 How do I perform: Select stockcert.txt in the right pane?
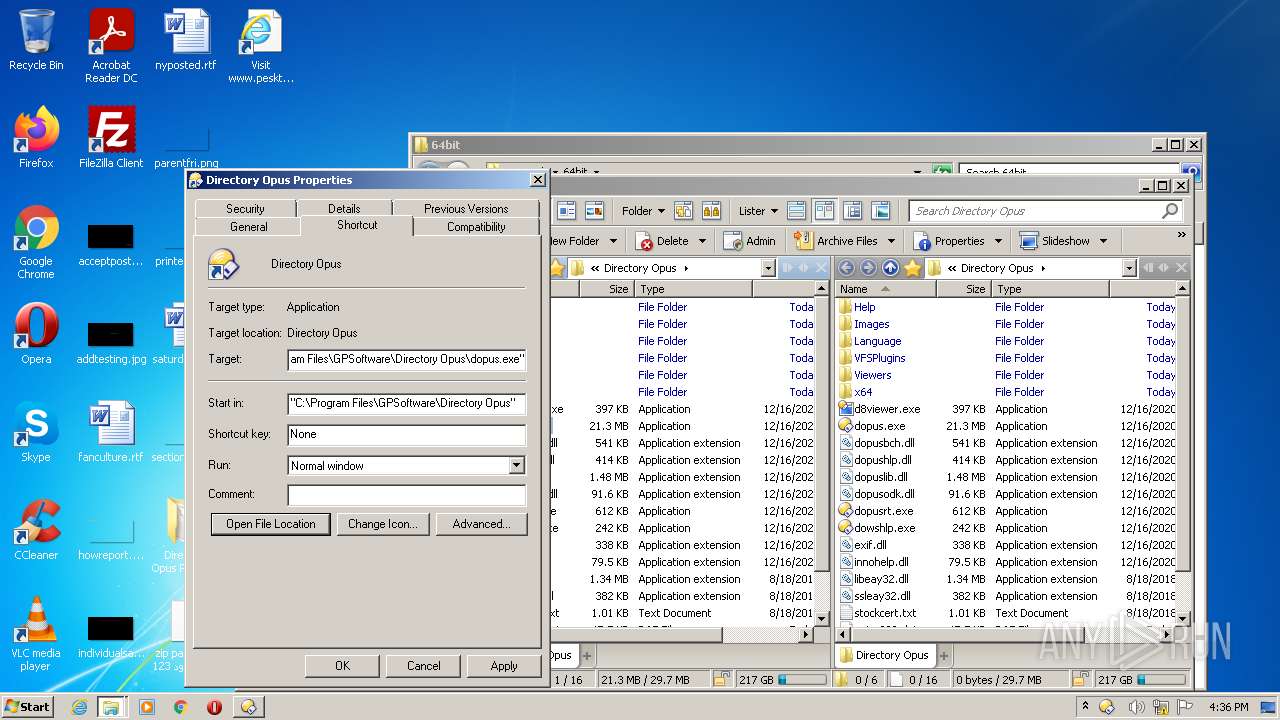(x=884, y=613)
